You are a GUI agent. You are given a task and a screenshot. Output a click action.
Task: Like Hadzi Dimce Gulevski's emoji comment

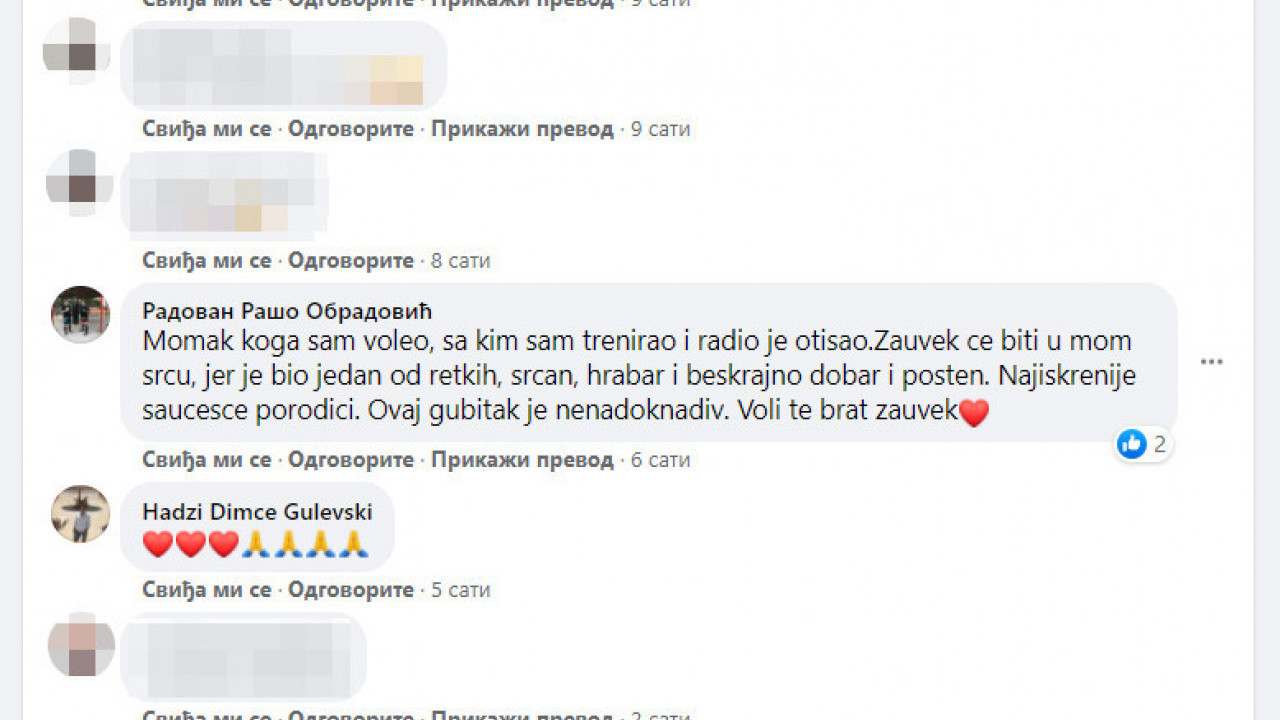click(x=207, y=590)
